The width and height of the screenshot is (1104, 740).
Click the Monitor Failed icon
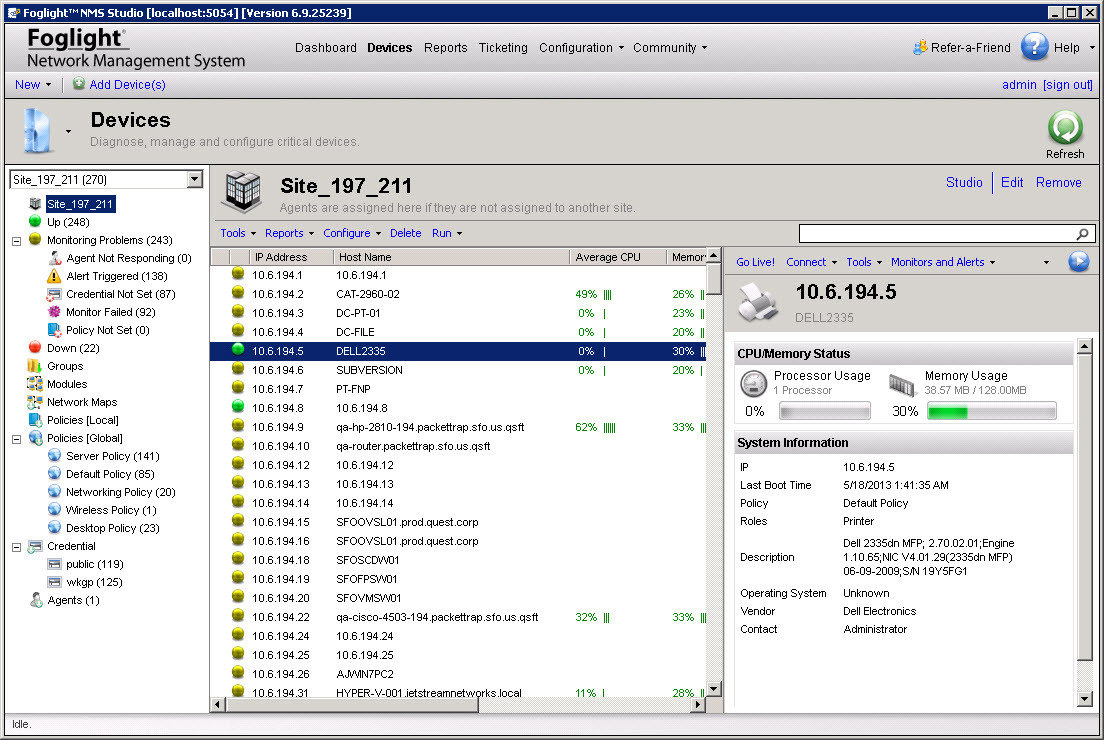[54, 312]
